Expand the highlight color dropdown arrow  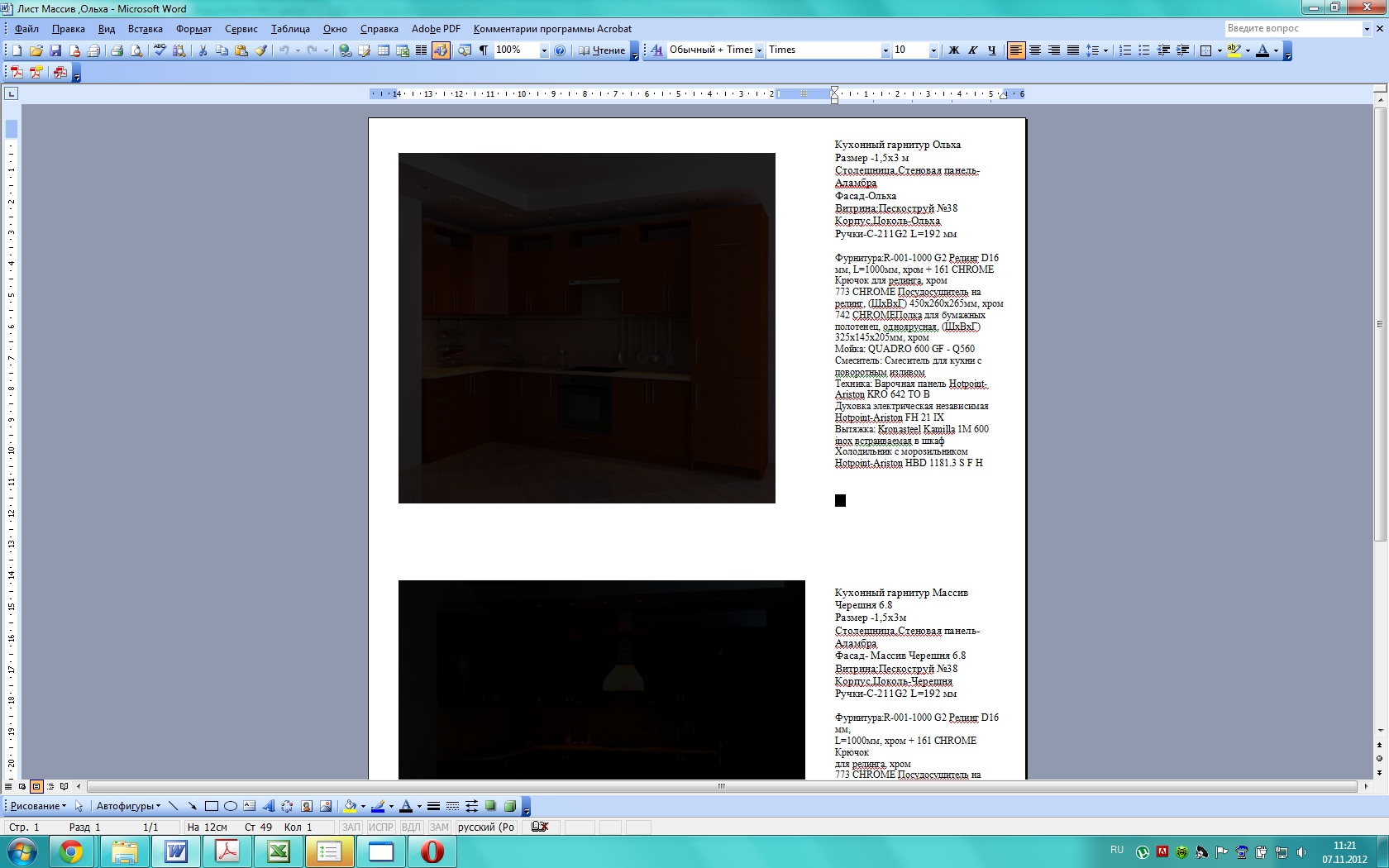click(1248, 50)
